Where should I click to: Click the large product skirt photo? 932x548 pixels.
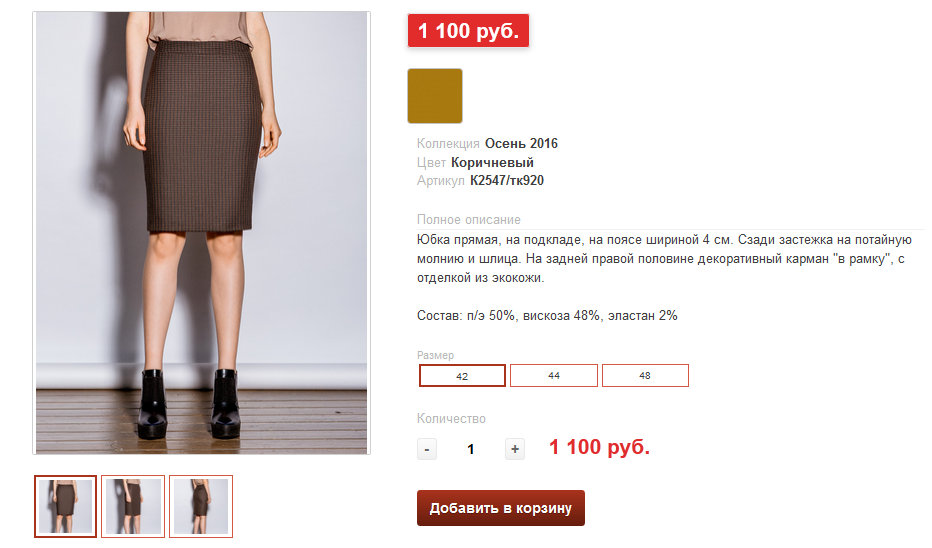coord(201,233)
